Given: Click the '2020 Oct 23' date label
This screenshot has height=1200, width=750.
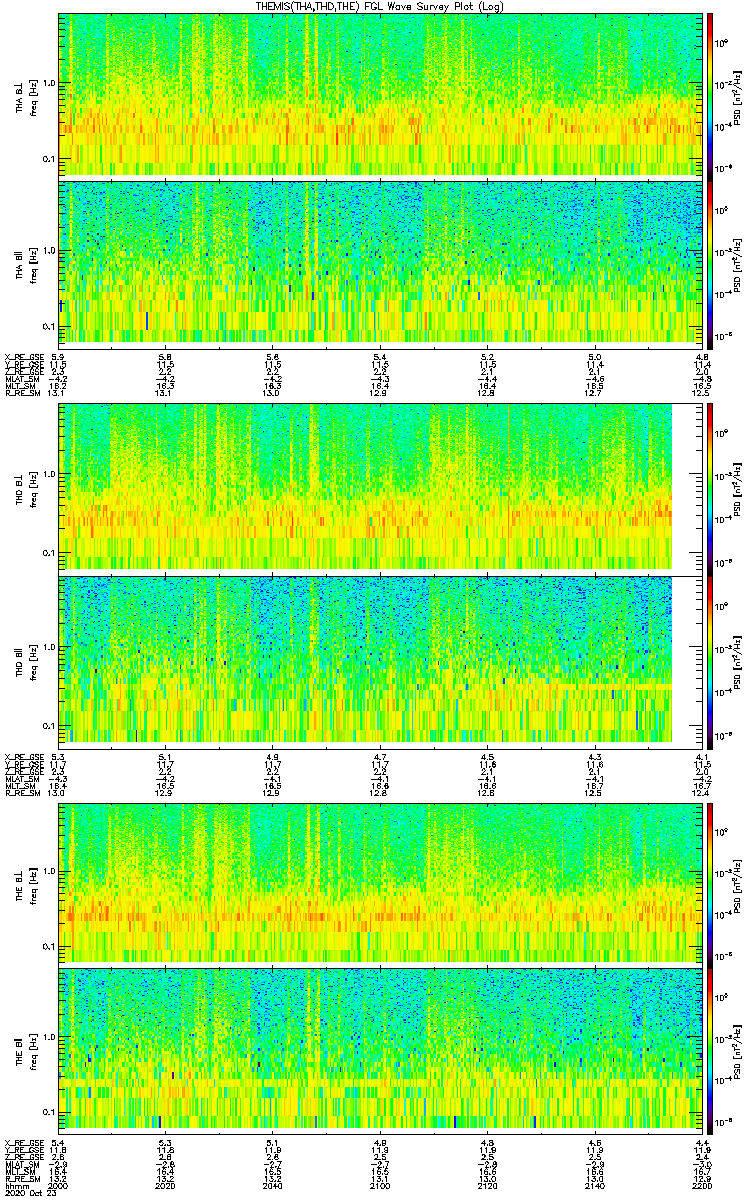Looking at the screenshot, I should (25, 1193).
